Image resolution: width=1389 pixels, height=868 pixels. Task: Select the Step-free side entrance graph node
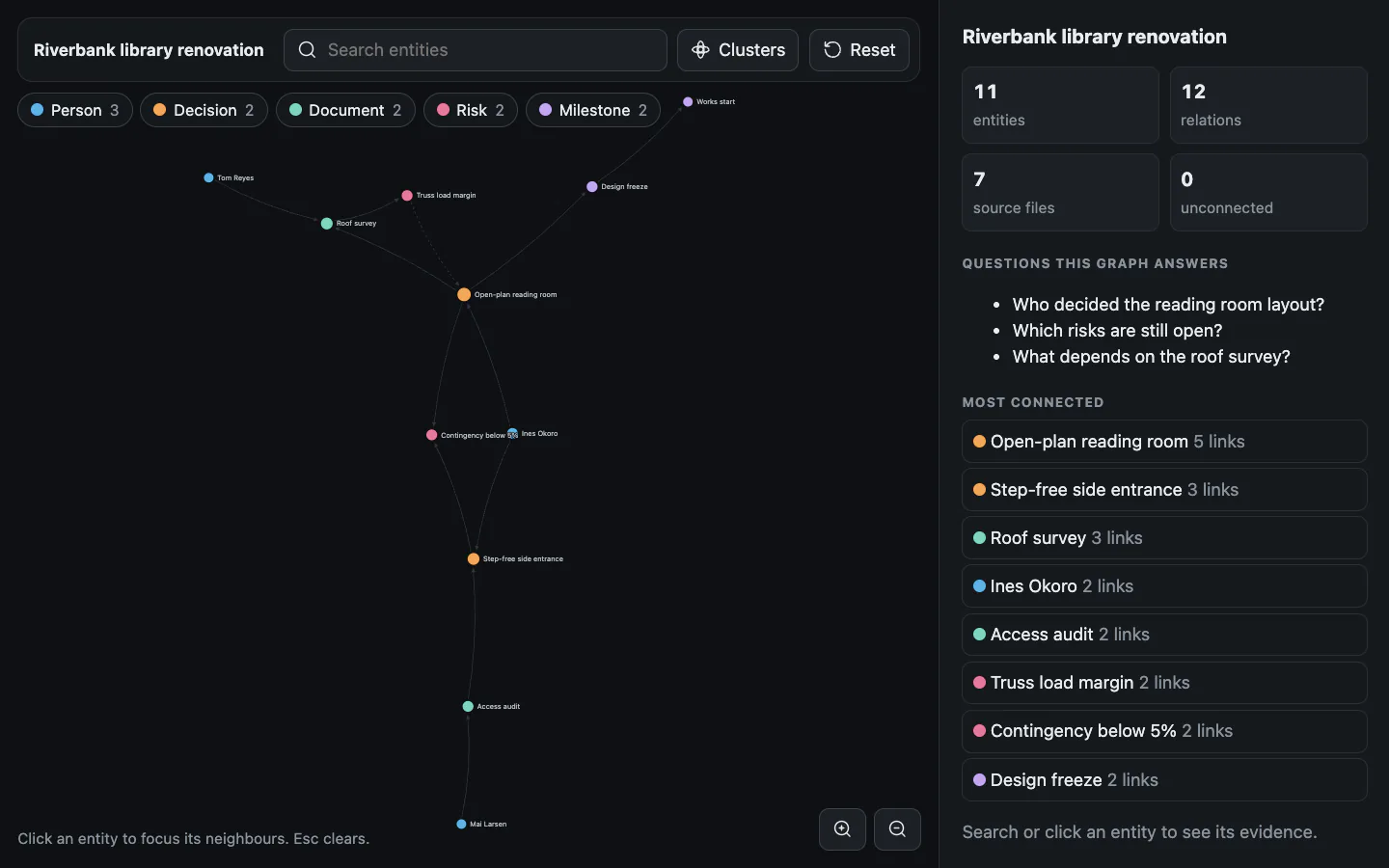tap(474, 559)
